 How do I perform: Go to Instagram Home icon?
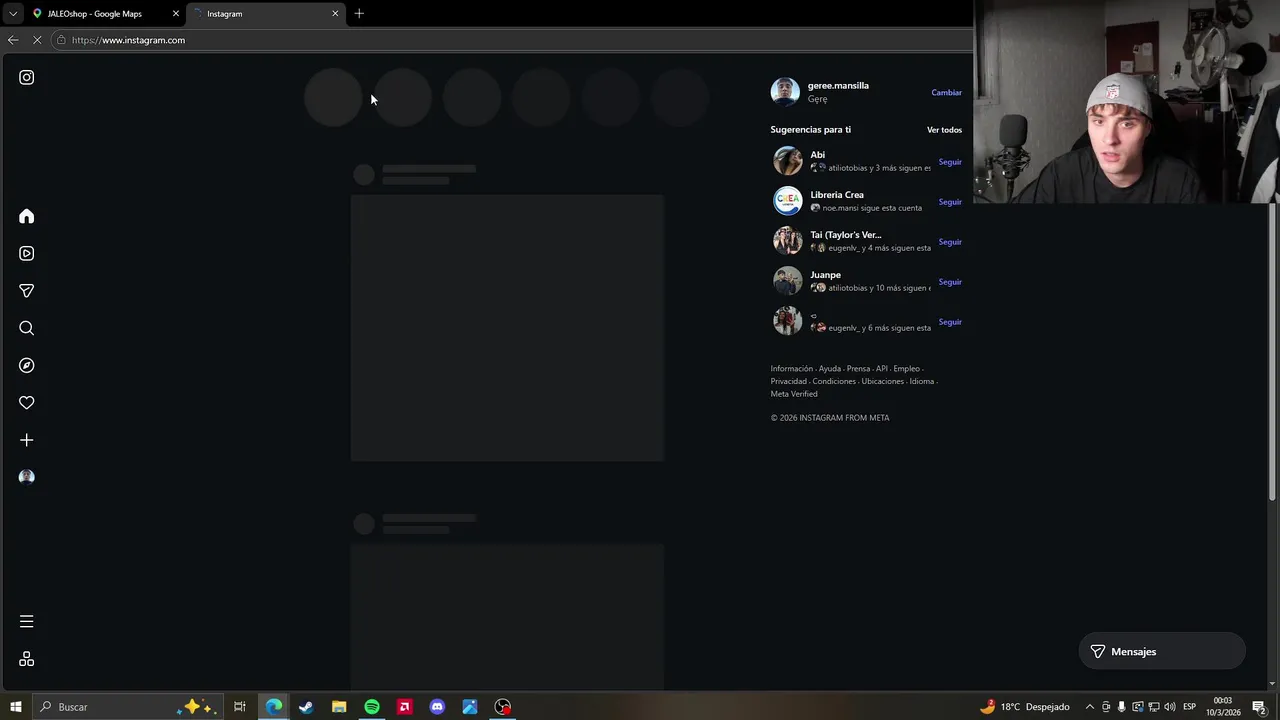coord(27,216)
